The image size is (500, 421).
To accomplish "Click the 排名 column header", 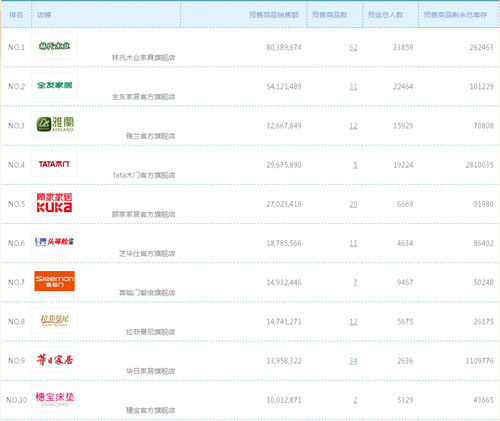I will (x=16, y=15).
